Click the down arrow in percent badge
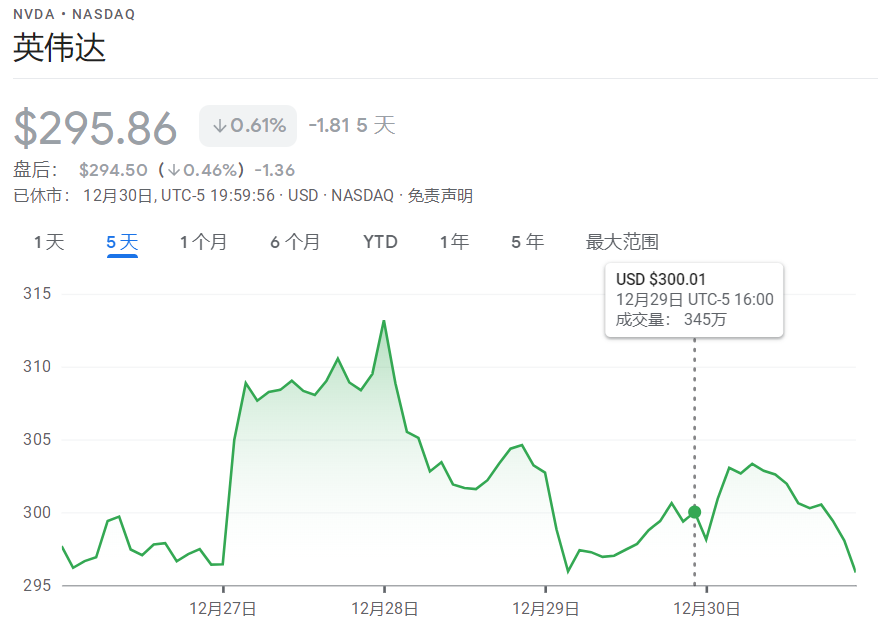The image size is (878, 631). coord(220,125)
